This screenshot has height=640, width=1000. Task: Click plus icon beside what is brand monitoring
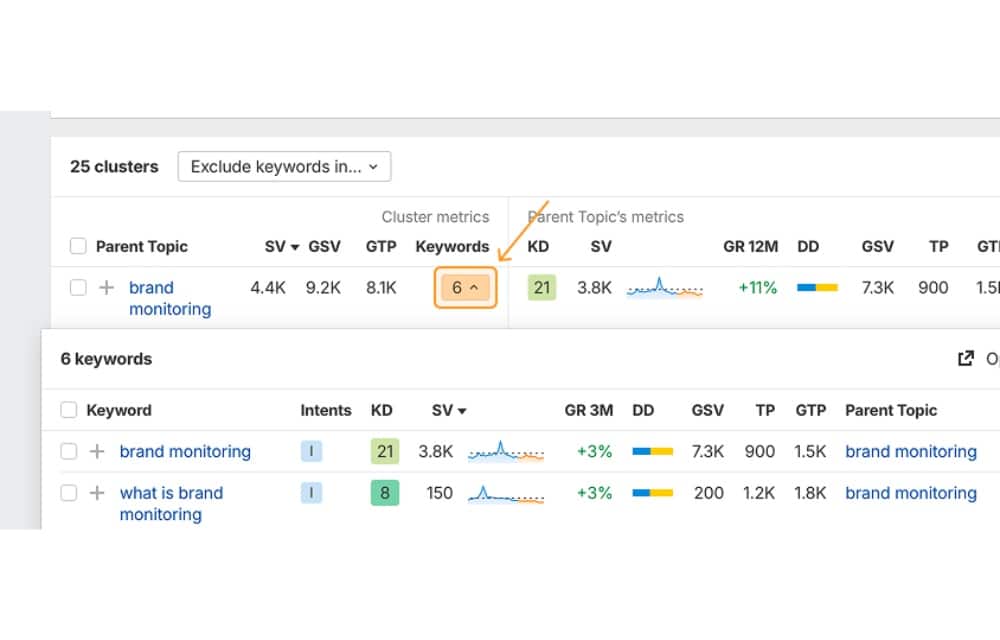pyautogui.click(x=97, y=493)
